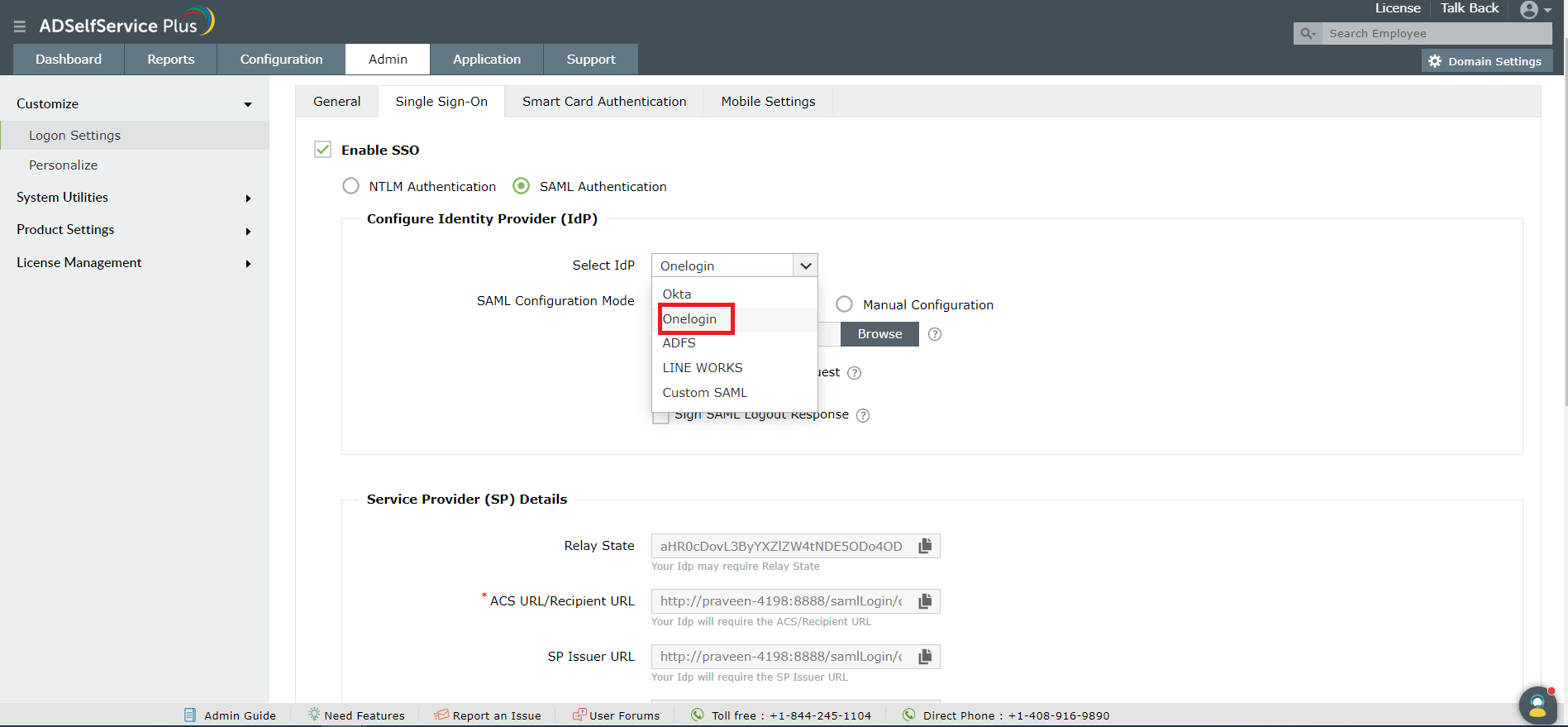Open the Select IdP dropdown

pyautogui.click(x=735, y=265)
